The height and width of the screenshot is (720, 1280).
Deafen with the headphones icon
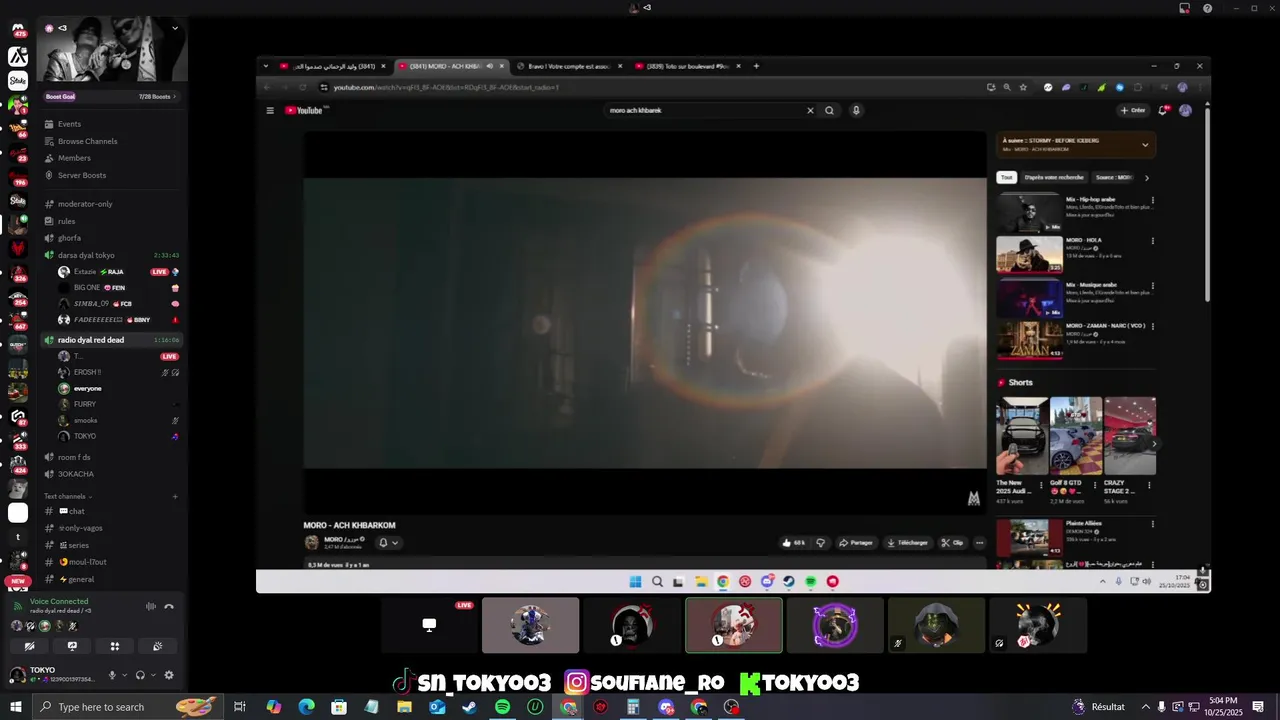(x=140, y=675)
